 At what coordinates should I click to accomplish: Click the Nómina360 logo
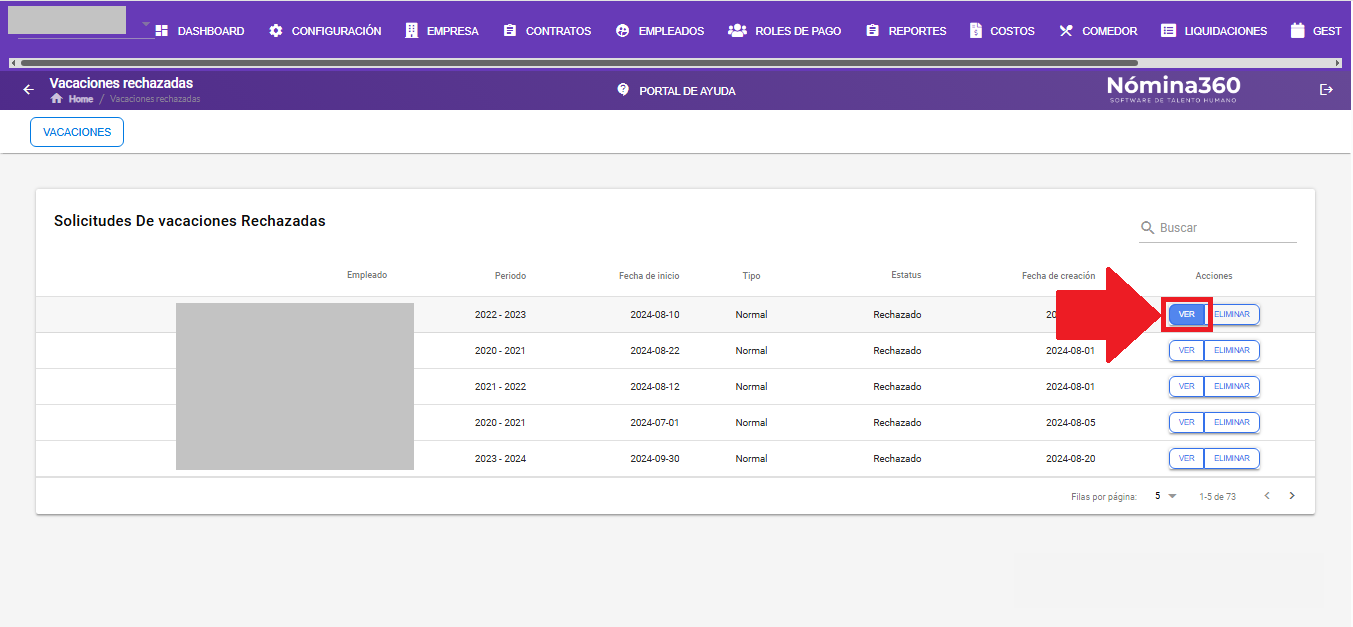coord(1173,88)
